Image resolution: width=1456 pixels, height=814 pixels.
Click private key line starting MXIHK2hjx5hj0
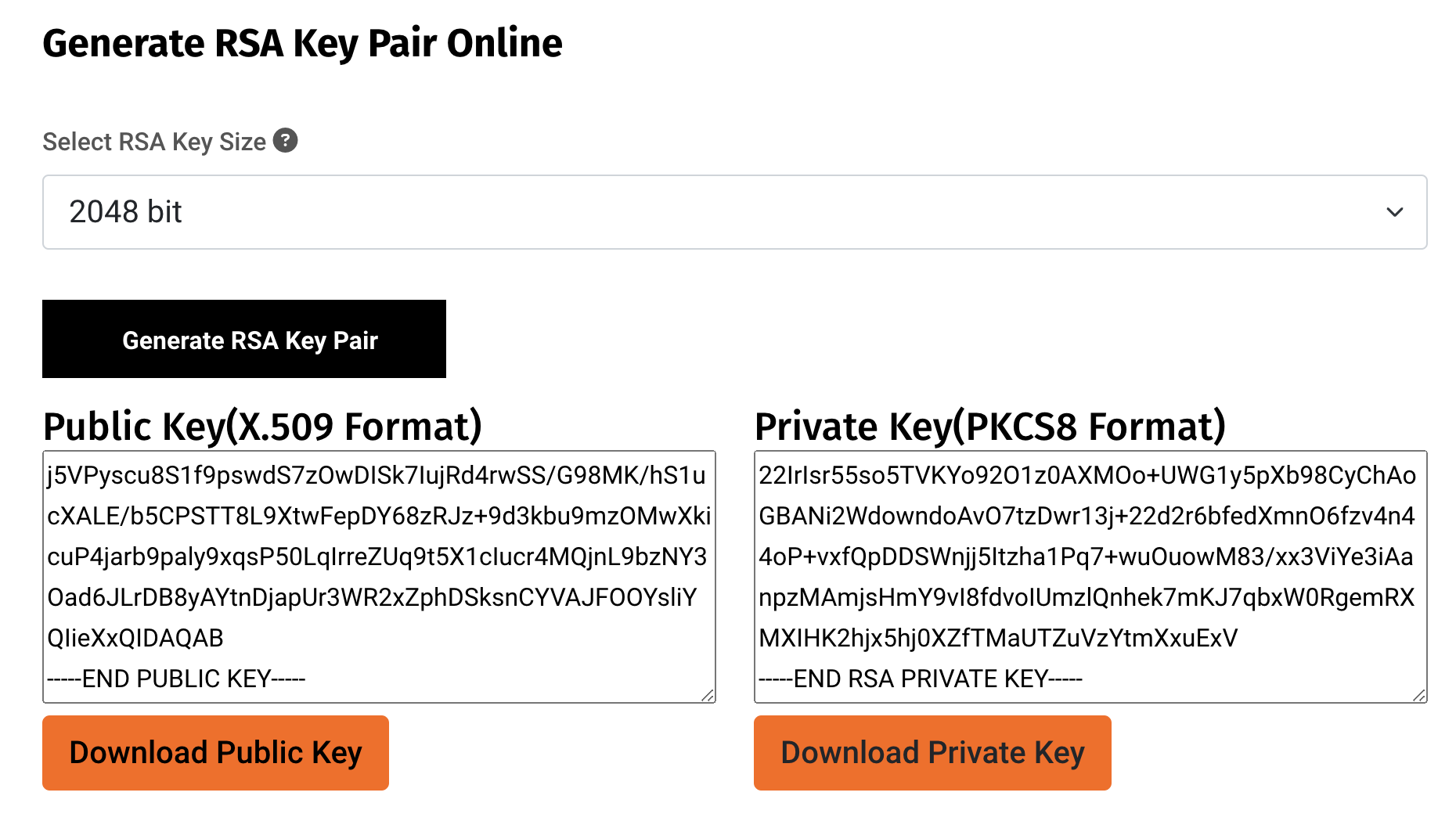click(x=998, y=638)
